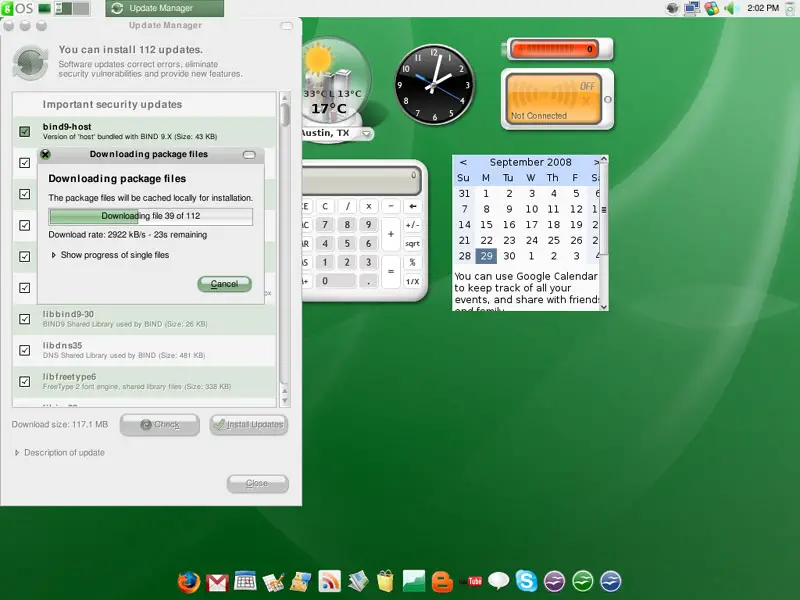Click the red meter gadget bar
The image size is (800, 600).
pos(554,49)
